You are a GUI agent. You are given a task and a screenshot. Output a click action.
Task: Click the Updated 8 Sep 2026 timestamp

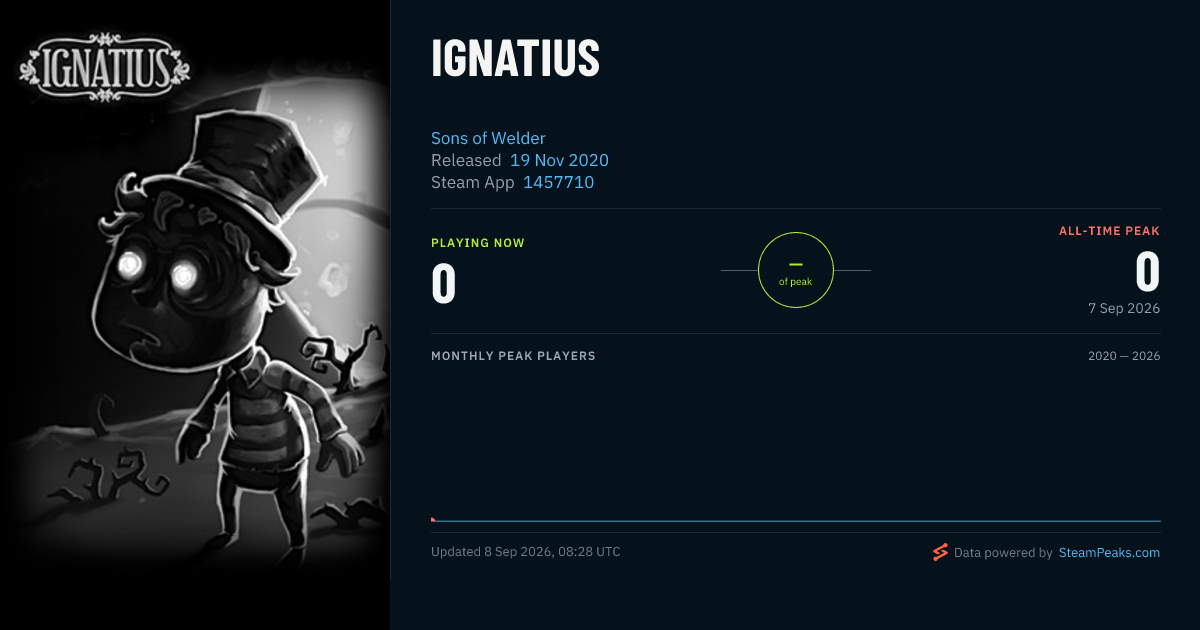526,552
